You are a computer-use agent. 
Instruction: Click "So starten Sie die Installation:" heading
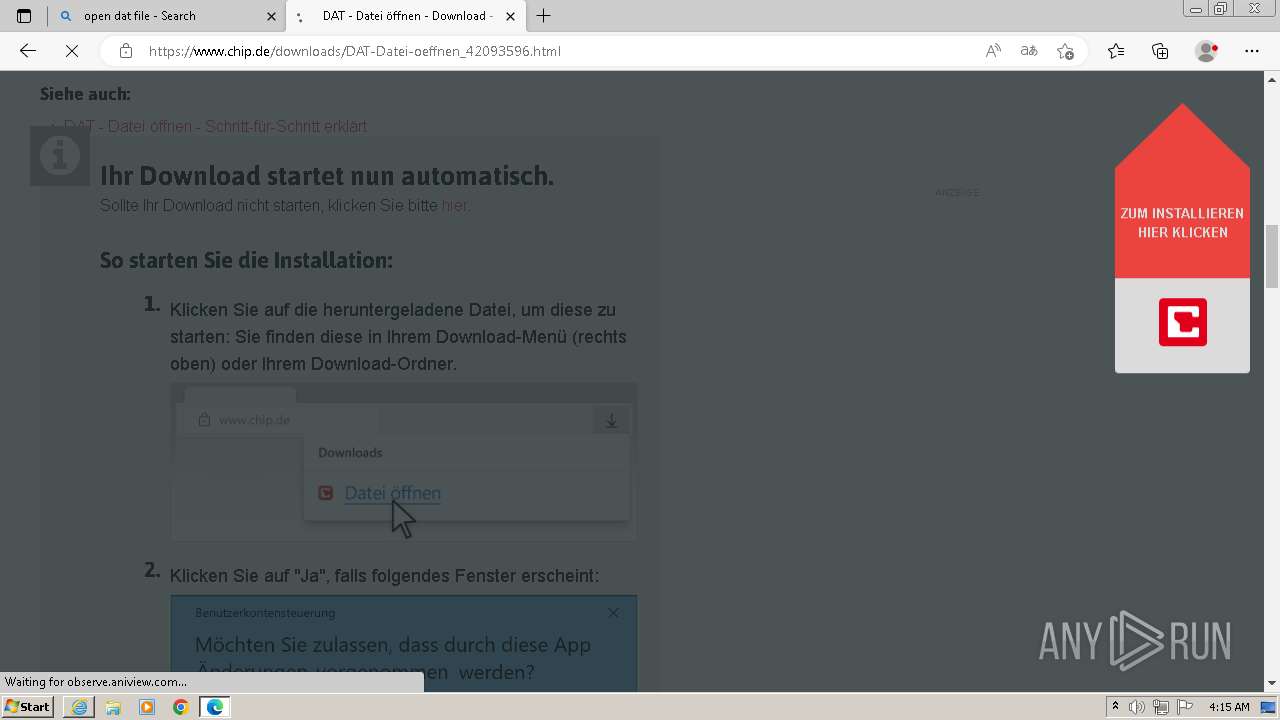[246, 260]
